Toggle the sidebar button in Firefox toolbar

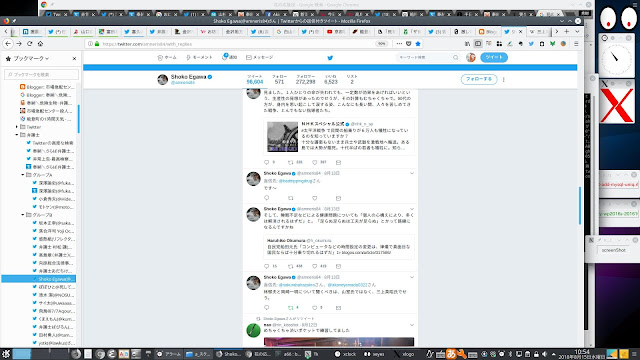(478, 44)
